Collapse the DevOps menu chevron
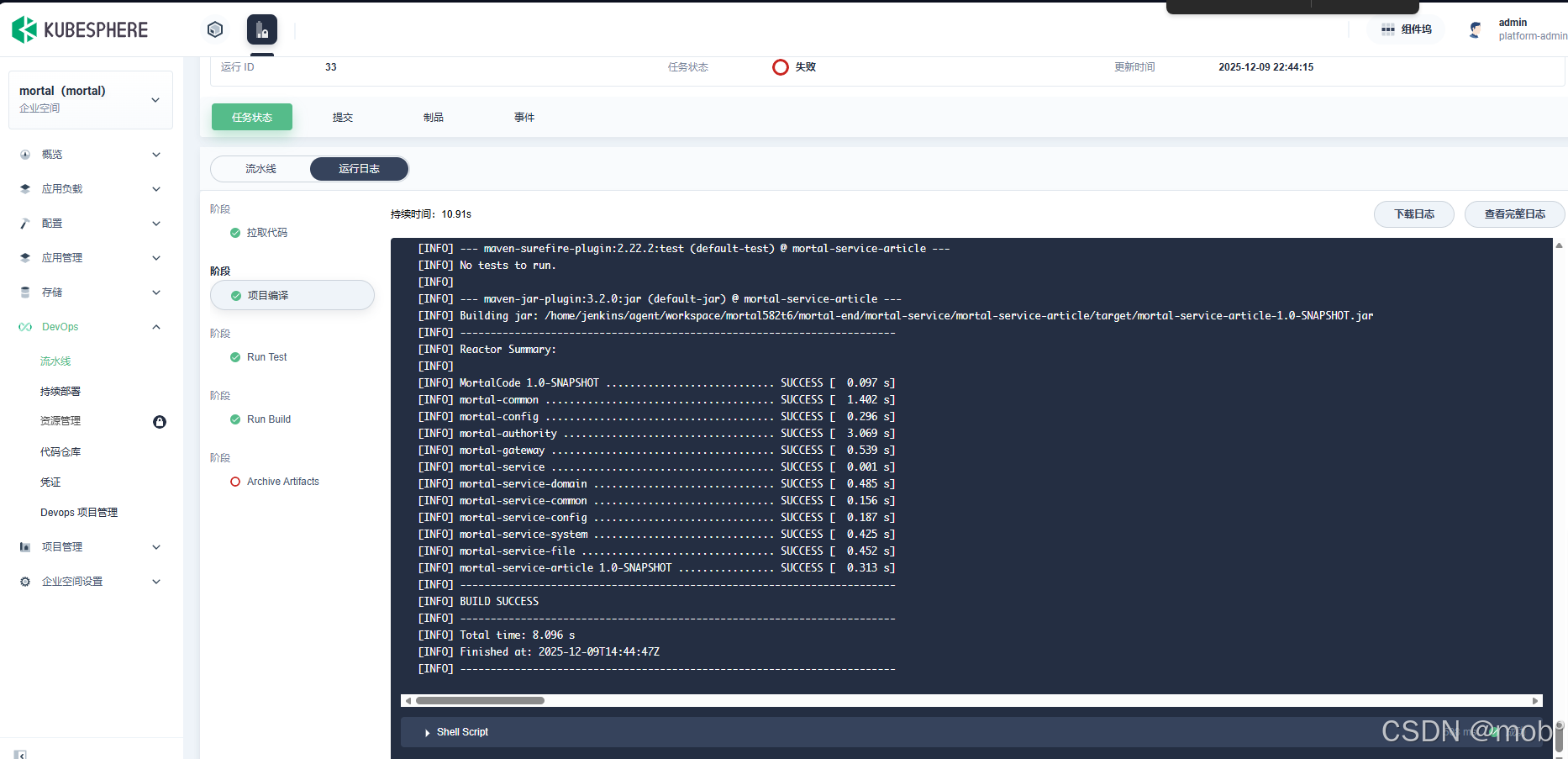Screen dimensions: 1568x759 click(156, 327)
